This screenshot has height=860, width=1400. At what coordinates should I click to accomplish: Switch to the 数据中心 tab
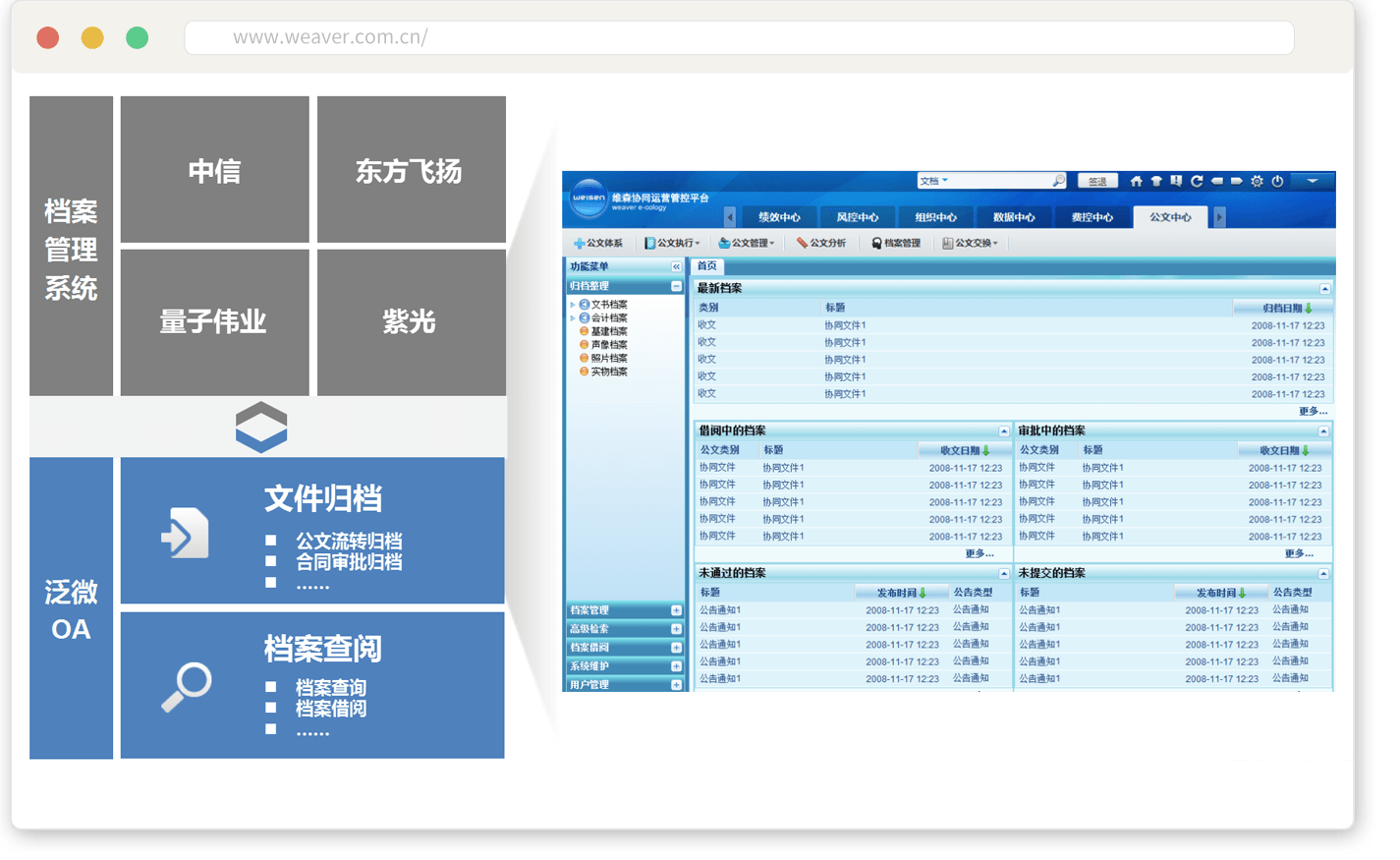click(x=1013, y=217)
